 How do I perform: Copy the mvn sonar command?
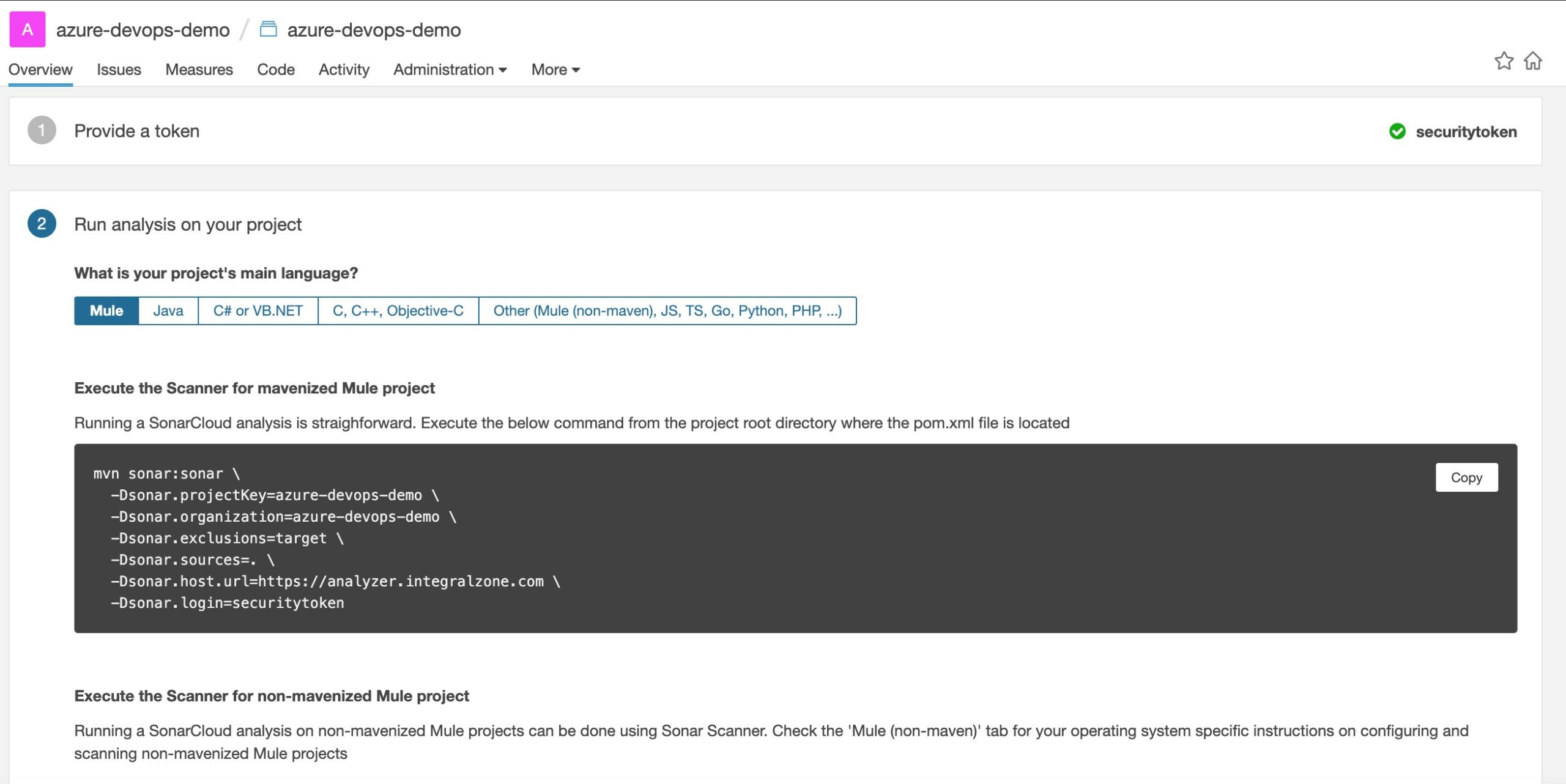click(x=1466, y=478)
